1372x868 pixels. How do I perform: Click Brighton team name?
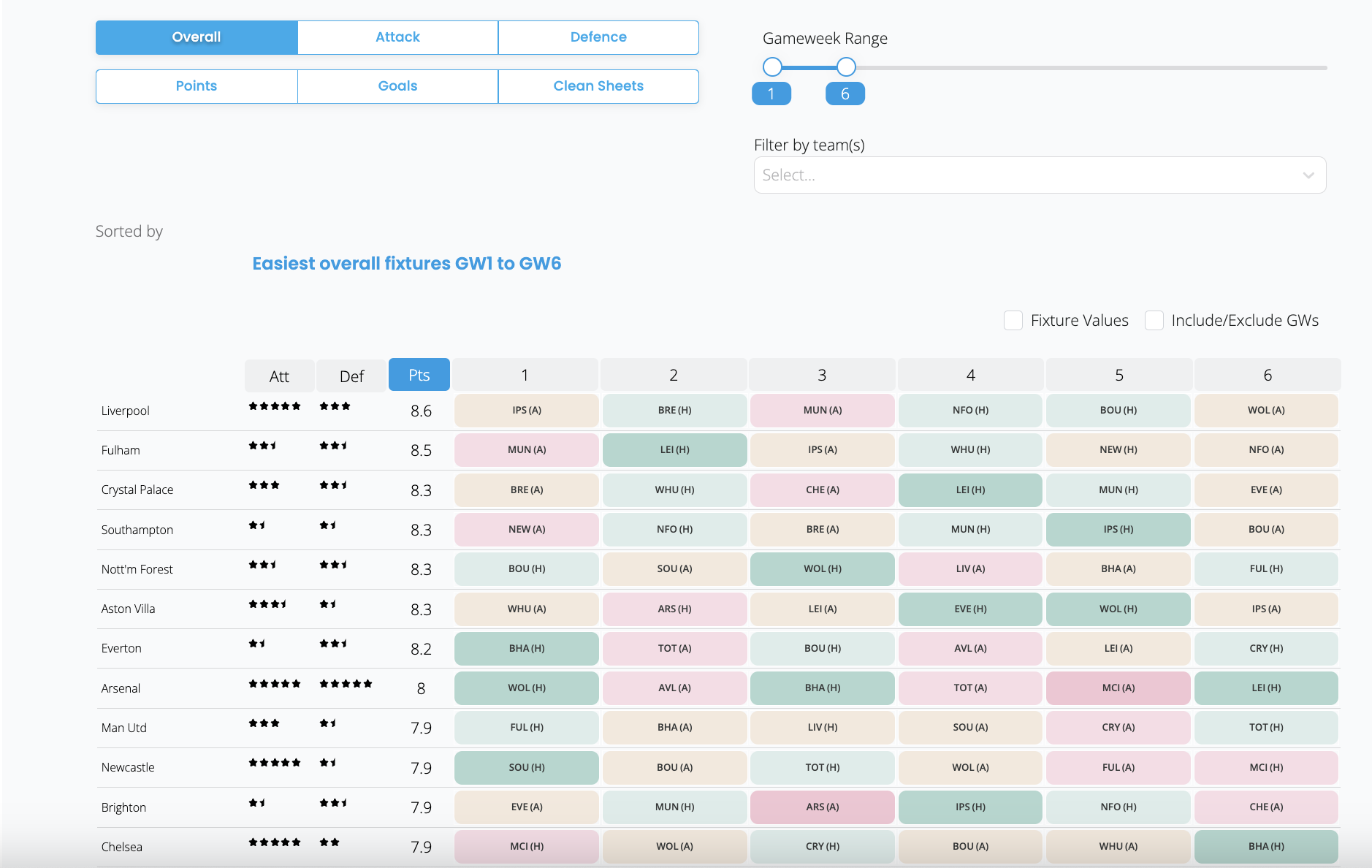(x=123, y=807)
